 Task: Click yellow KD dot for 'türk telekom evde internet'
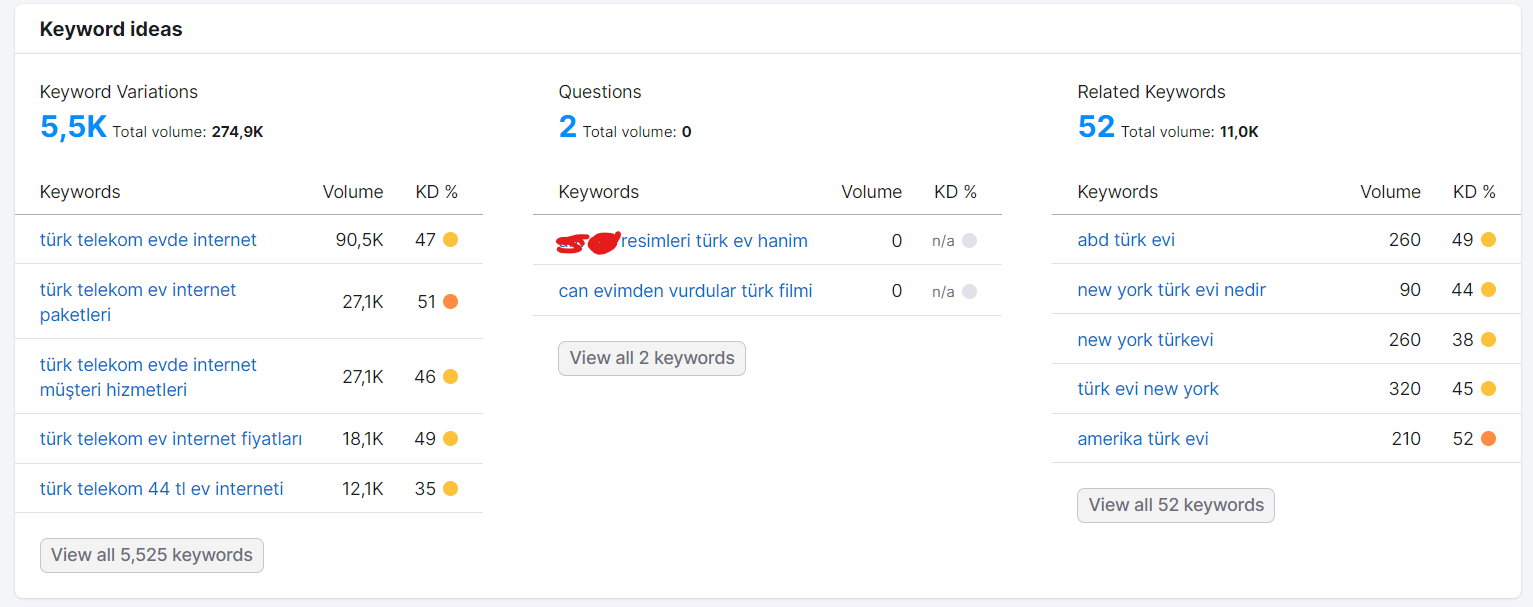coord(450,240)
